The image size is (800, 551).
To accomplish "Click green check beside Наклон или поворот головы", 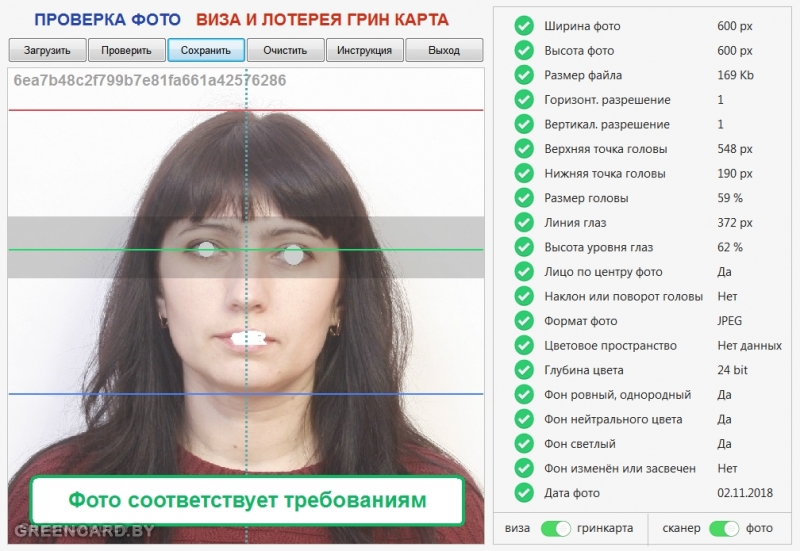I will pos(524,296).
